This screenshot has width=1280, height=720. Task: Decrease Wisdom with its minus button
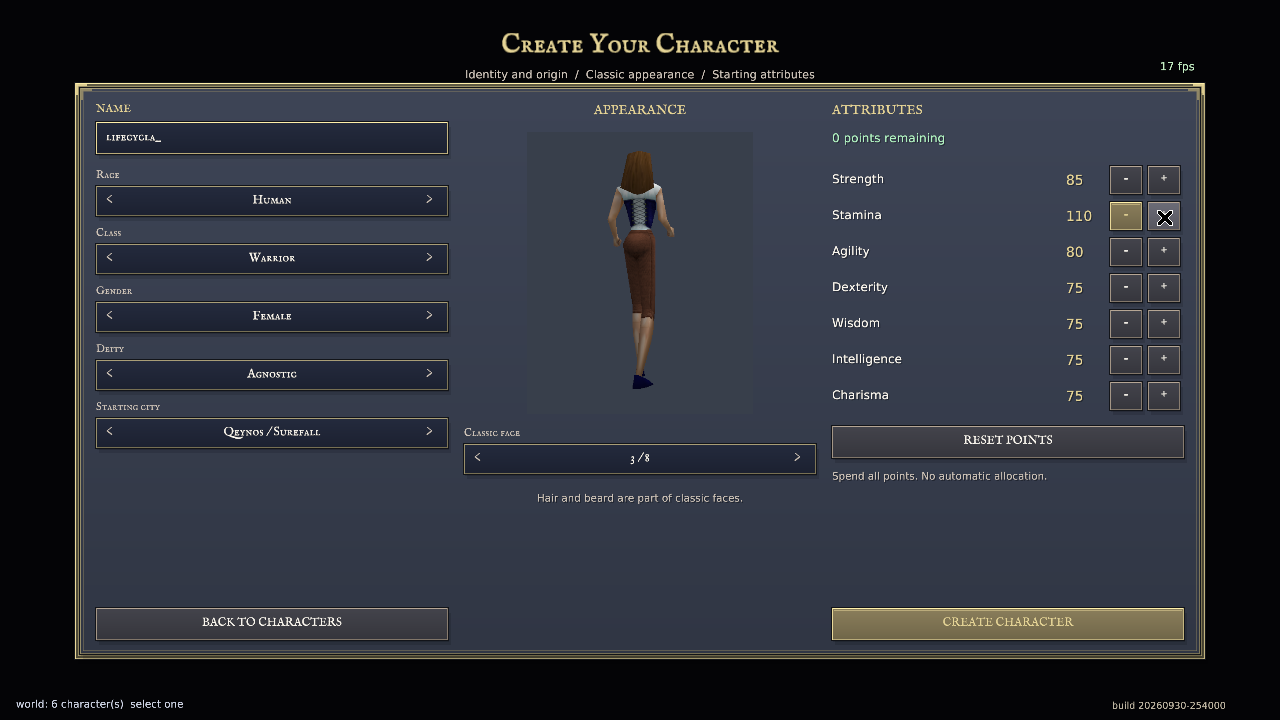pyautogui.click(x=1126, y=324)
